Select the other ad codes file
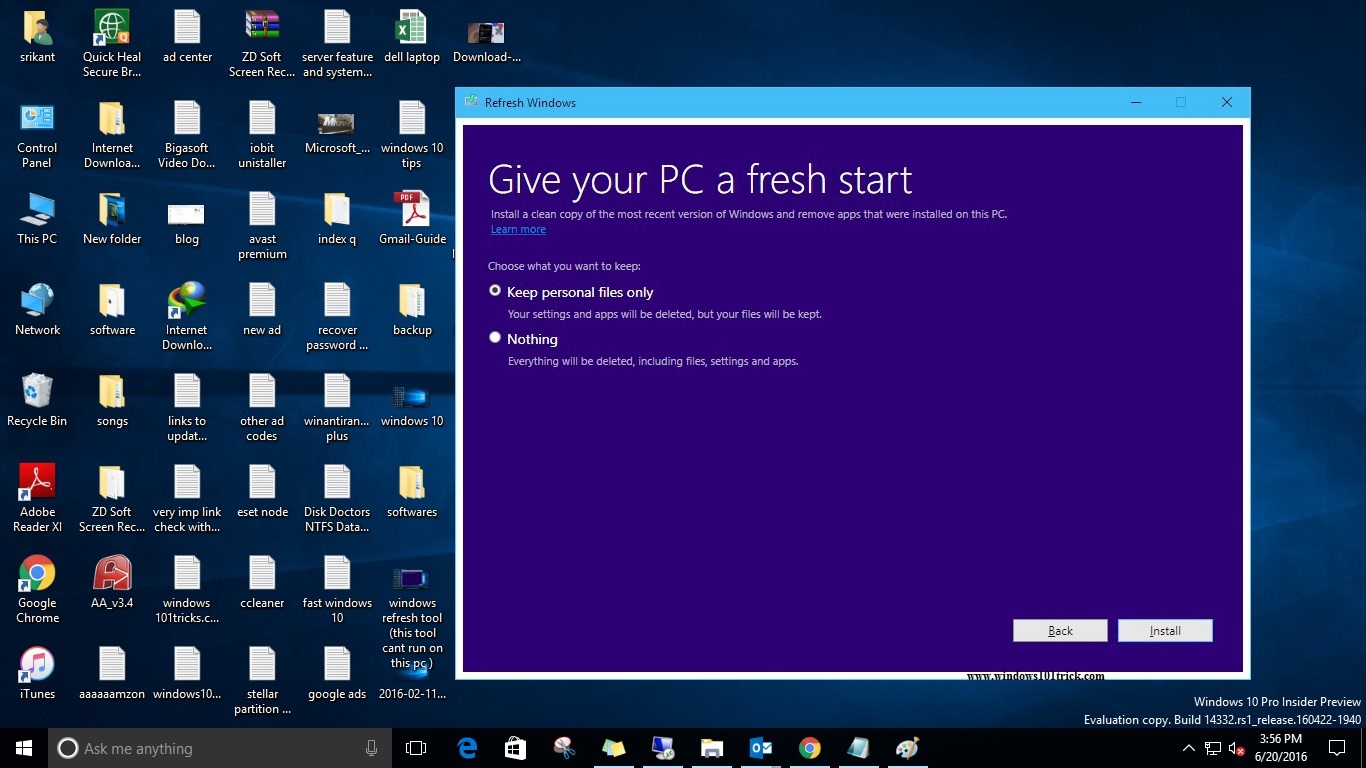Screen dimensions: 1366x768 click(x=262, y=408)
